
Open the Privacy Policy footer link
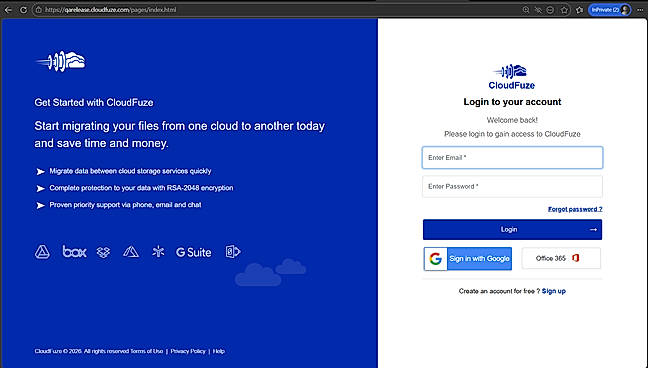pyautogui.click(x=188, y=351)
